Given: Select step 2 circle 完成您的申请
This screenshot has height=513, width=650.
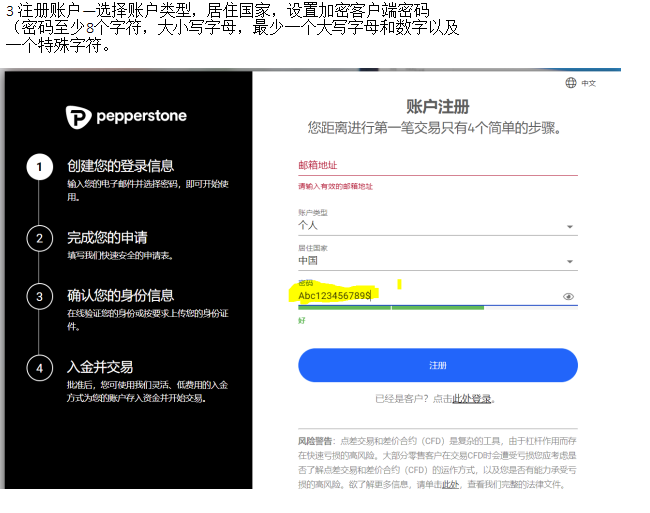Looking at the screenshot, I should point(39,238).
